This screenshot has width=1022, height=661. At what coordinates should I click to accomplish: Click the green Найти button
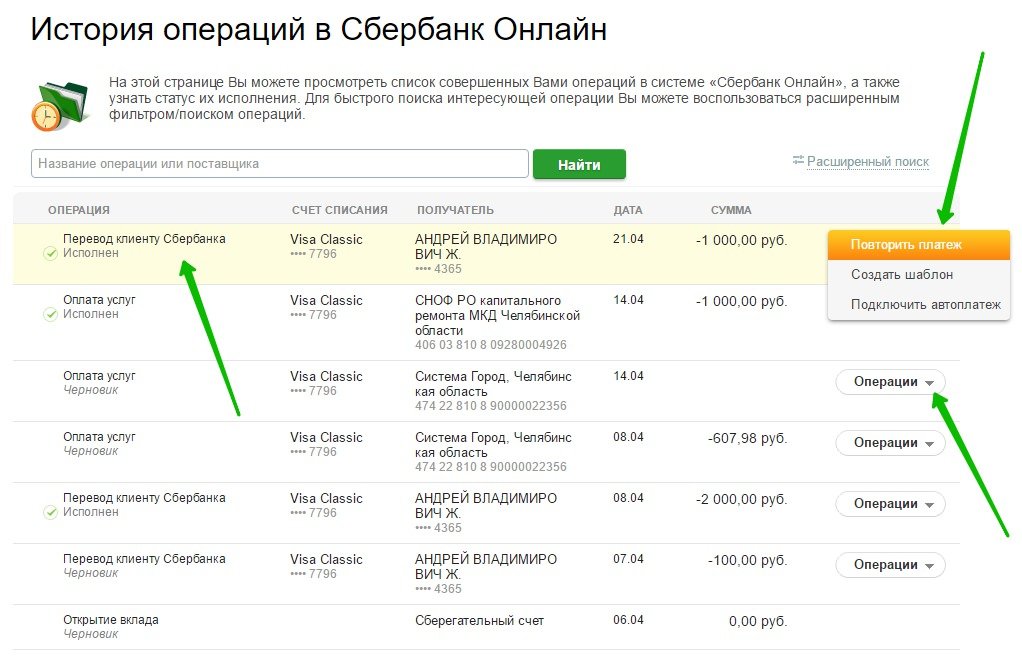(x=579, y=164)
